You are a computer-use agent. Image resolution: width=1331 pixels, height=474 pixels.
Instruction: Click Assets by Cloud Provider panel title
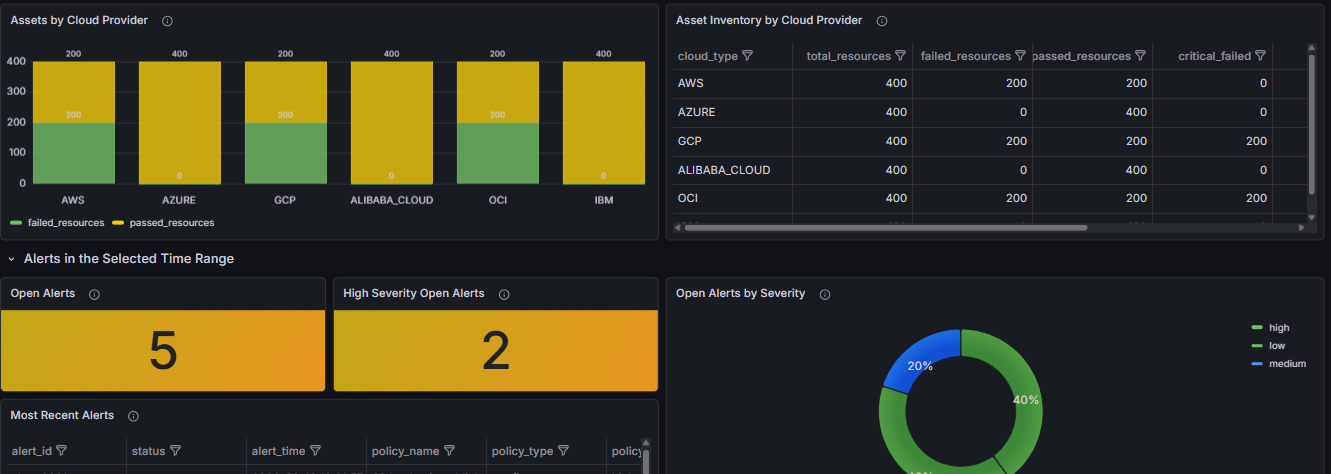point(79,20)
